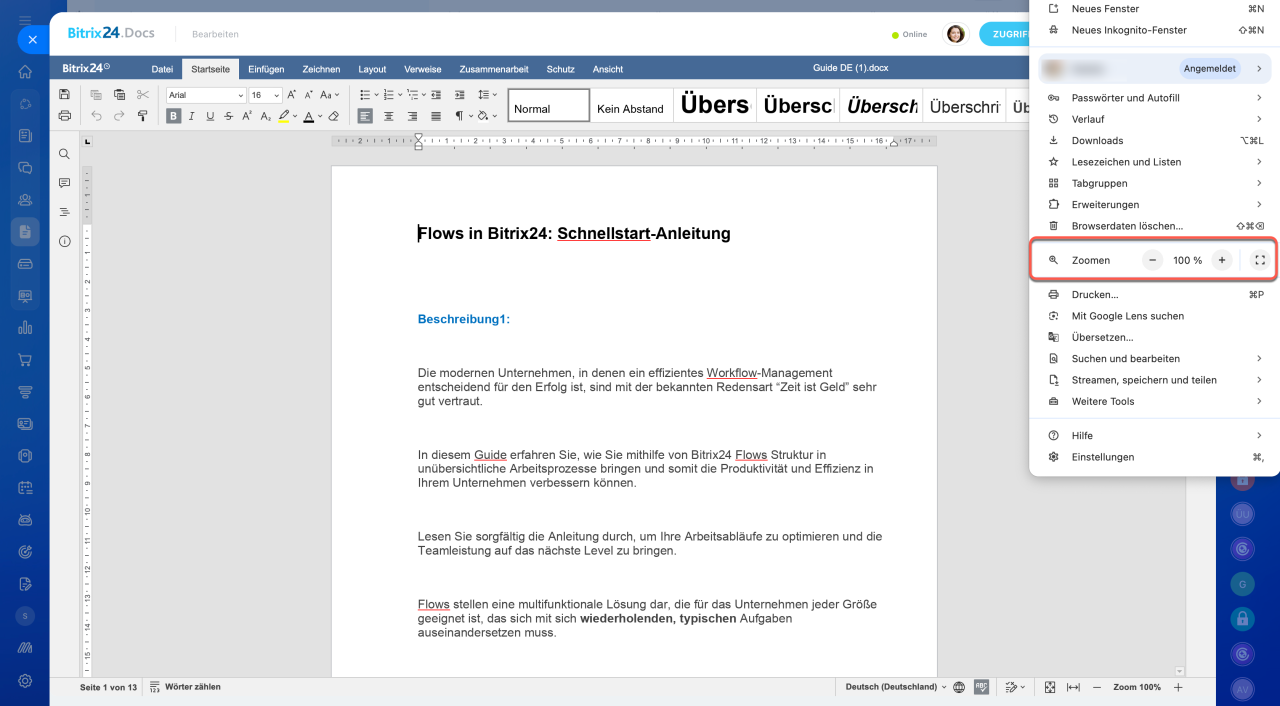
Task: Print the document from the editor toolbar
Action: [65, 116]
